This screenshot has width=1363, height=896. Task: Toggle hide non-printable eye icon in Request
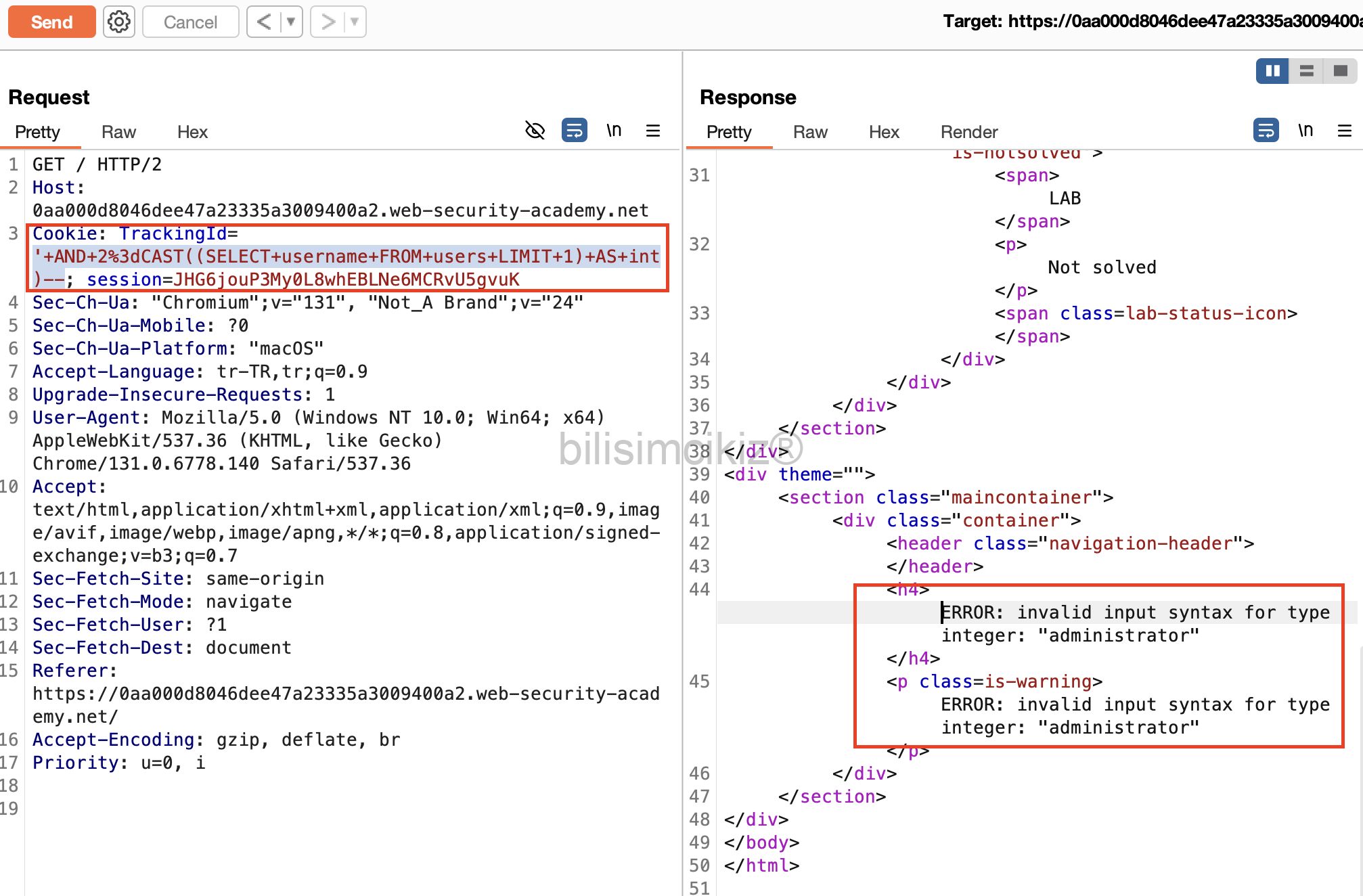(535, 130)
